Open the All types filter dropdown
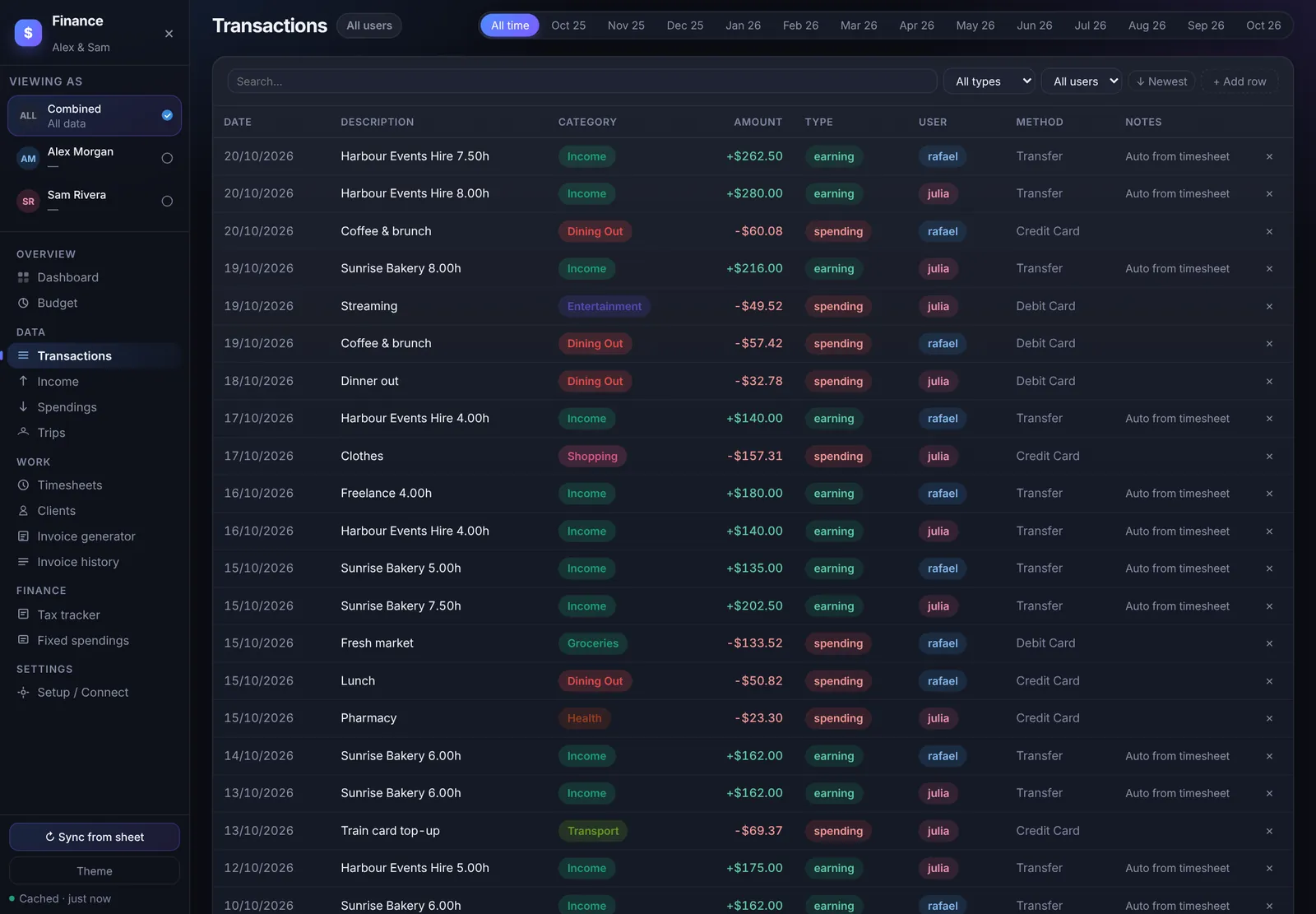 coord(989,81)
